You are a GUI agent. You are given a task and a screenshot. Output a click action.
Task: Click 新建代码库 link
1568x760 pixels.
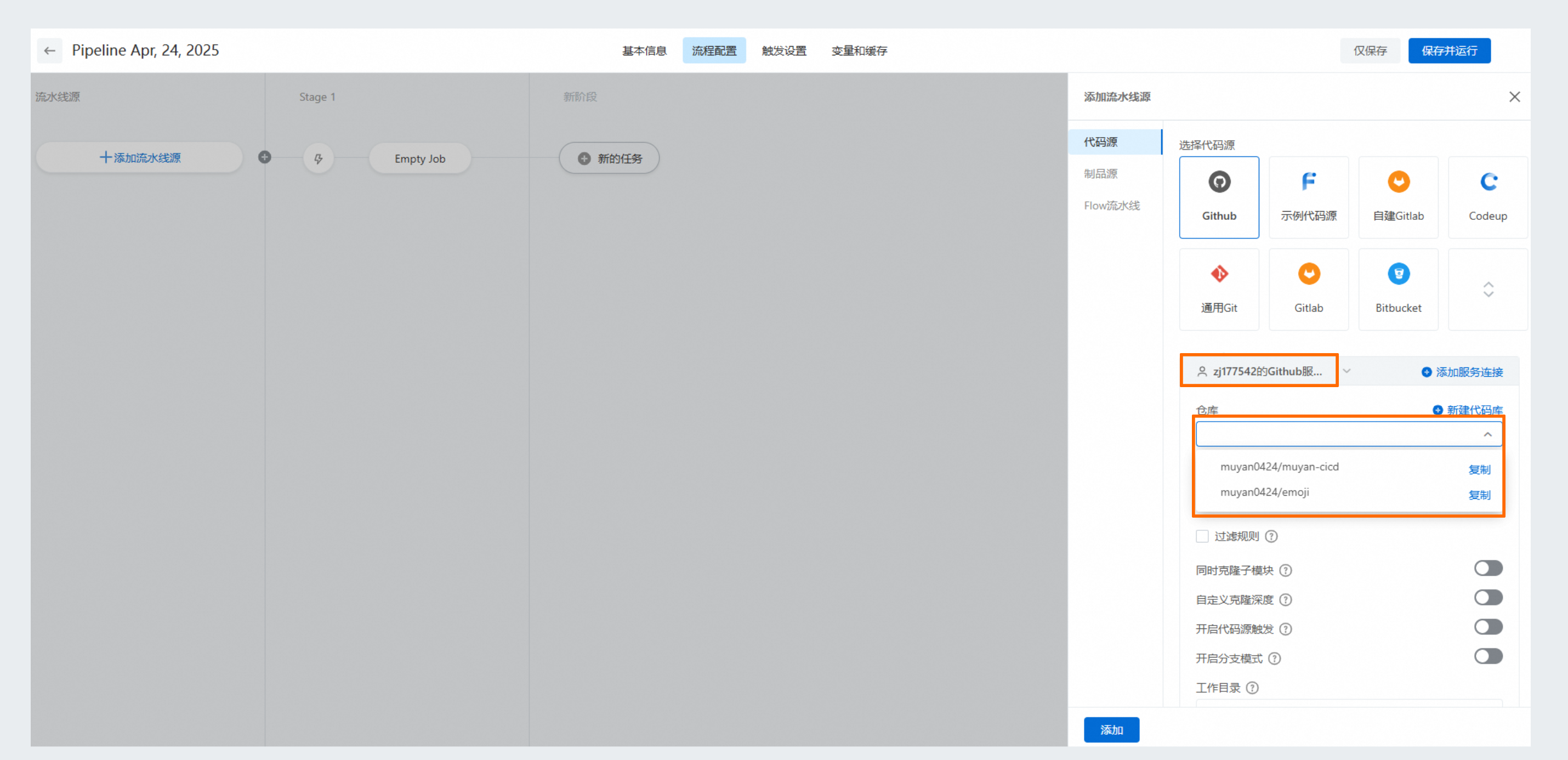[x=1468, y=410]
